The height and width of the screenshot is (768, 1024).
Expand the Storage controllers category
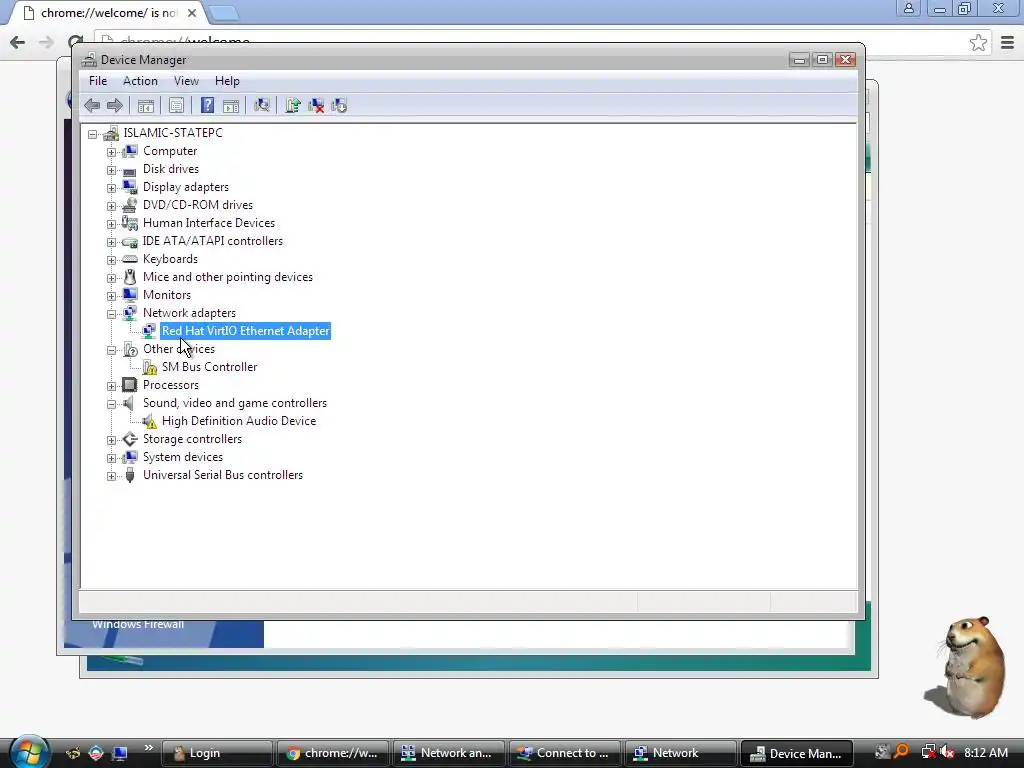pos(112,440)
